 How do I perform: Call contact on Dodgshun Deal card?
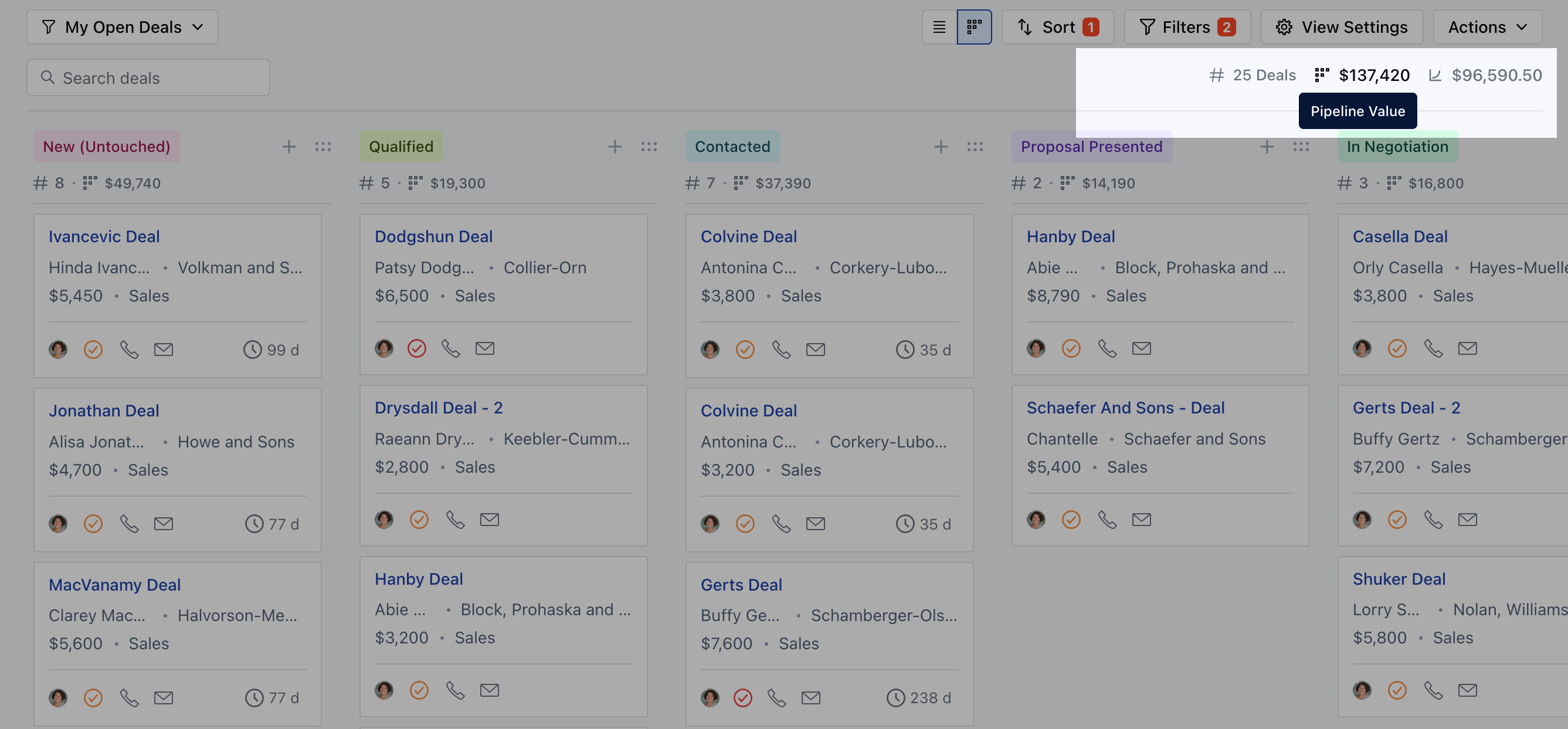[x=450, y=348]
